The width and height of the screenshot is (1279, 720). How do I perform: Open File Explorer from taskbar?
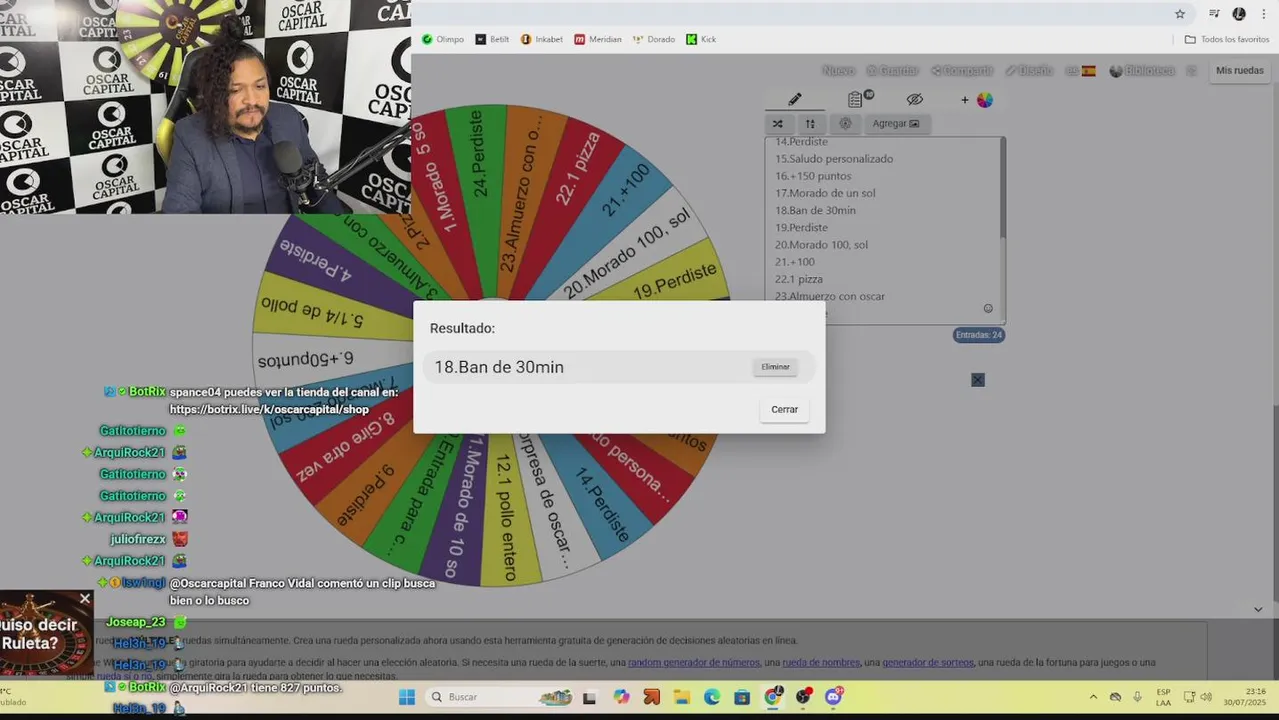click(x=681, y=697)
